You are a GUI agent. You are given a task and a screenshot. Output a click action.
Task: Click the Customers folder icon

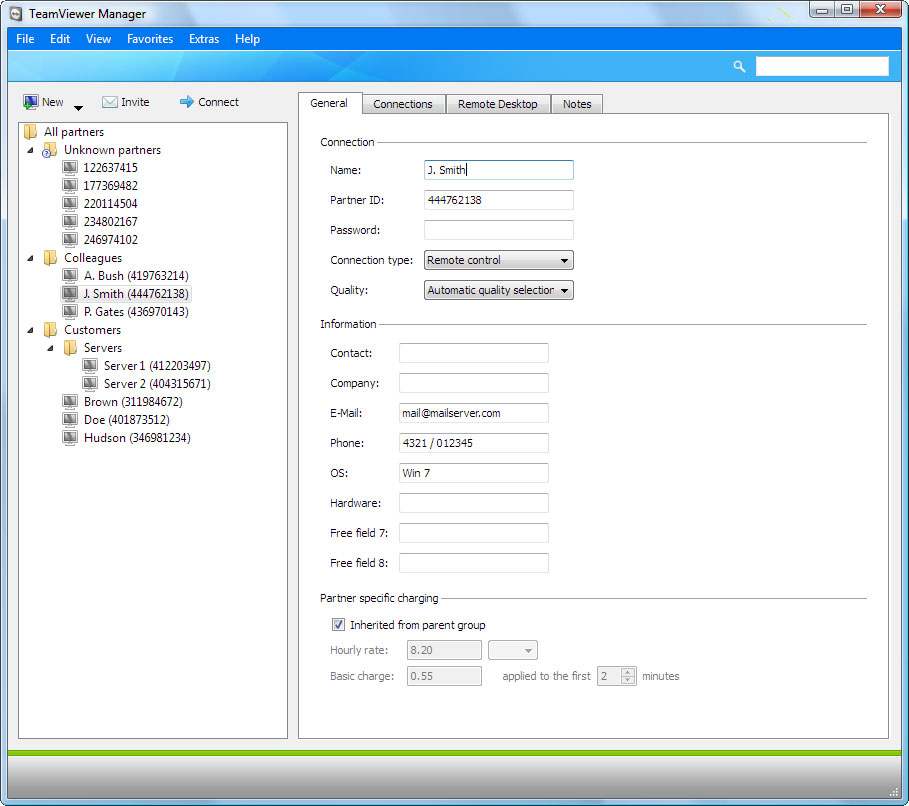[50, 330]
